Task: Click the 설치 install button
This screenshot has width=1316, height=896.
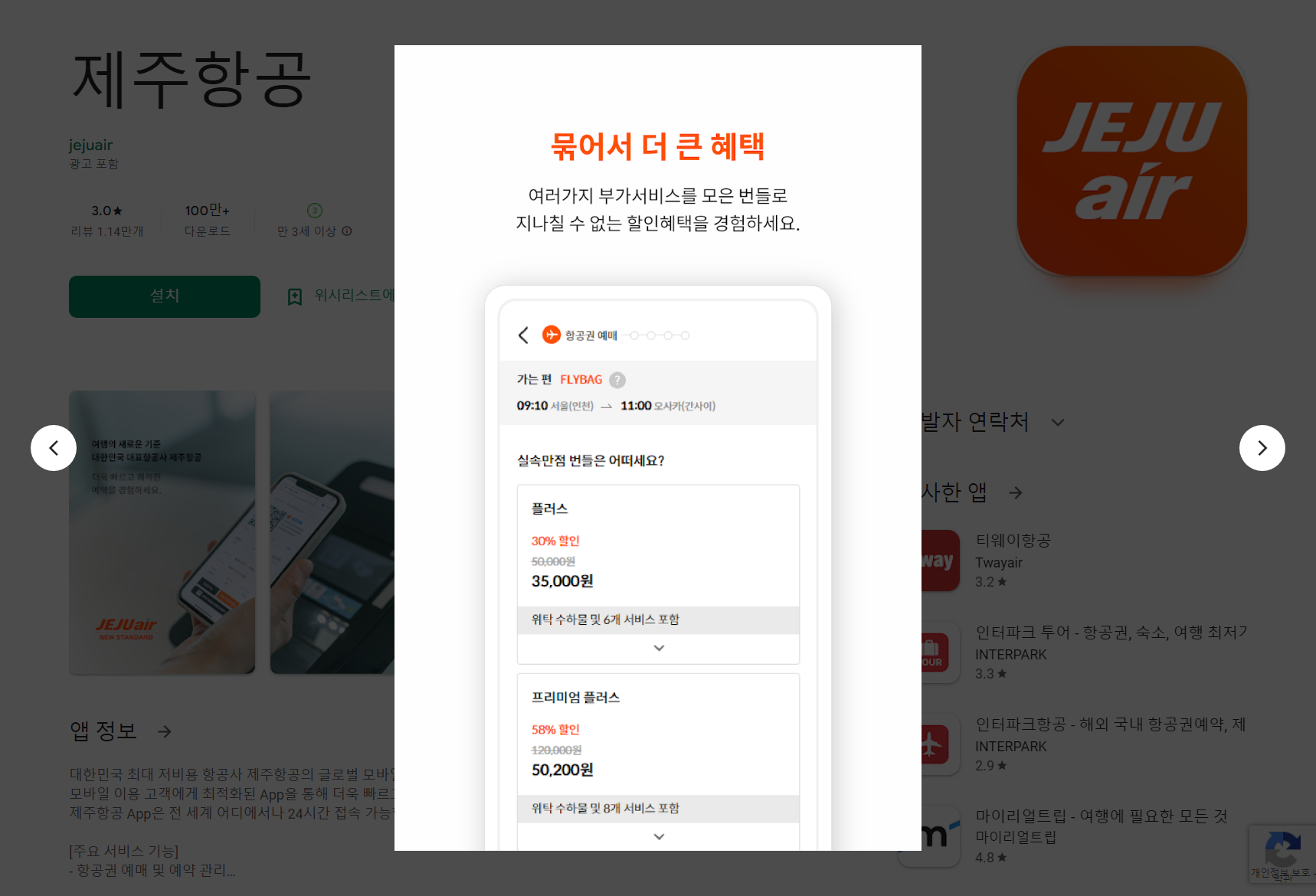Action: (165, 296)
